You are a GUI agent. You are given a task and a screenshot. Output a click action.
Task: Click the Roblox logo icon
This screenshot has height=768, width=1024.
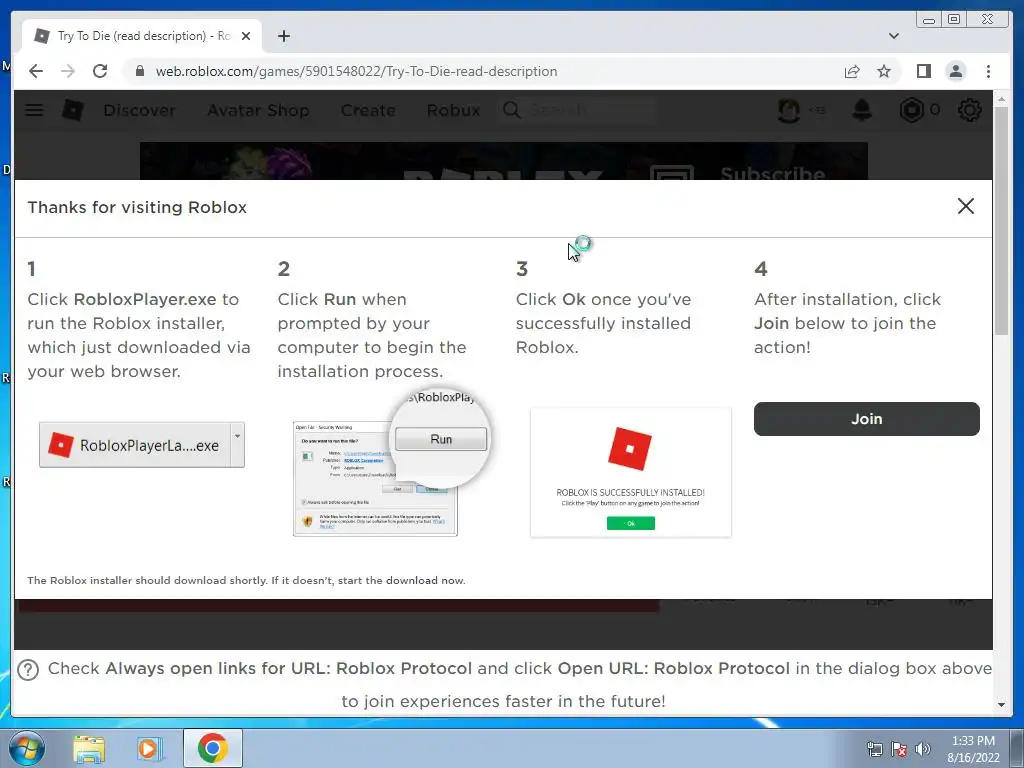tap(72, 110)
